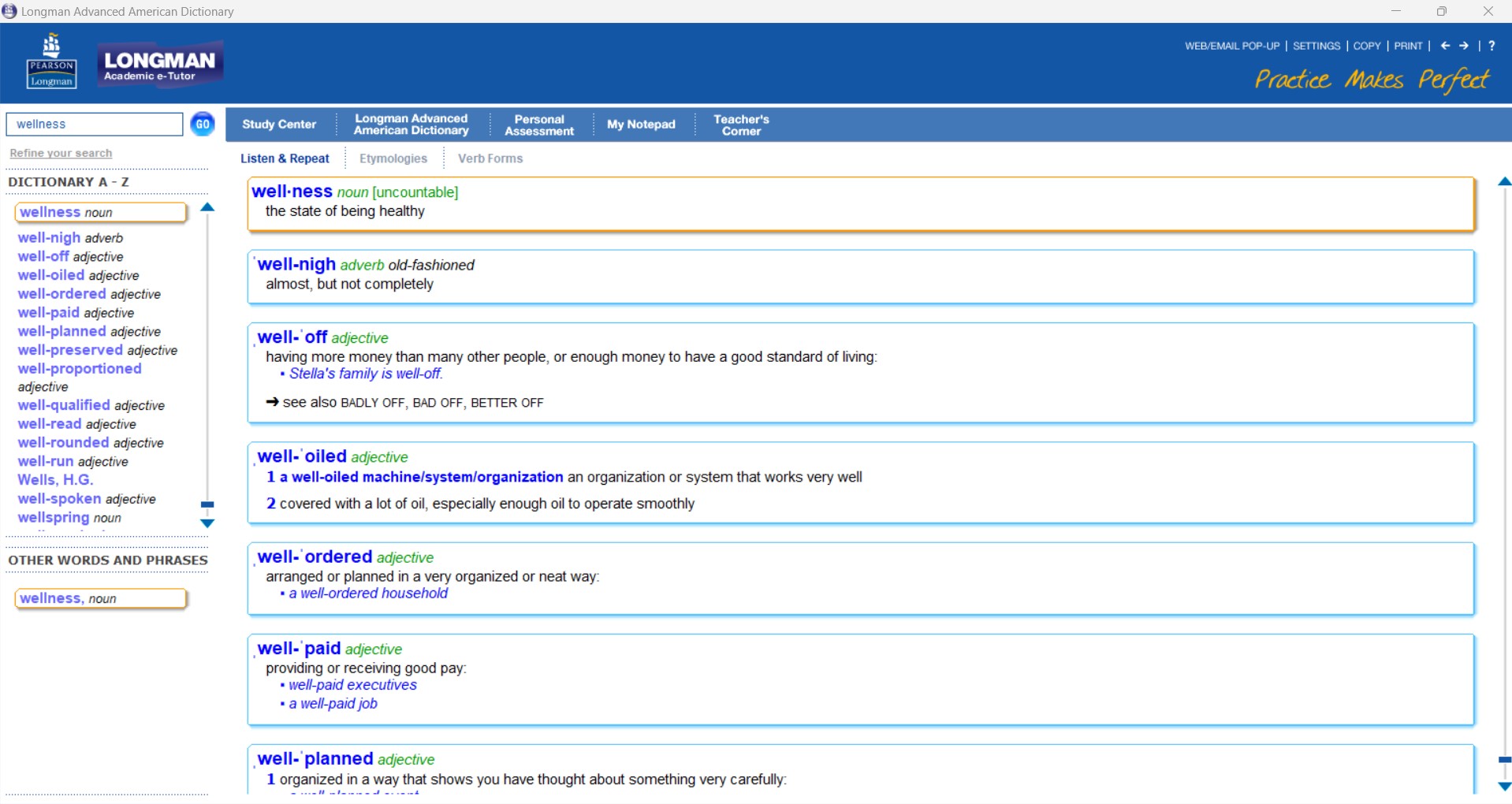1512x804 pixels.
Task: Open My Notepad tab
Action: click(641, 125)
